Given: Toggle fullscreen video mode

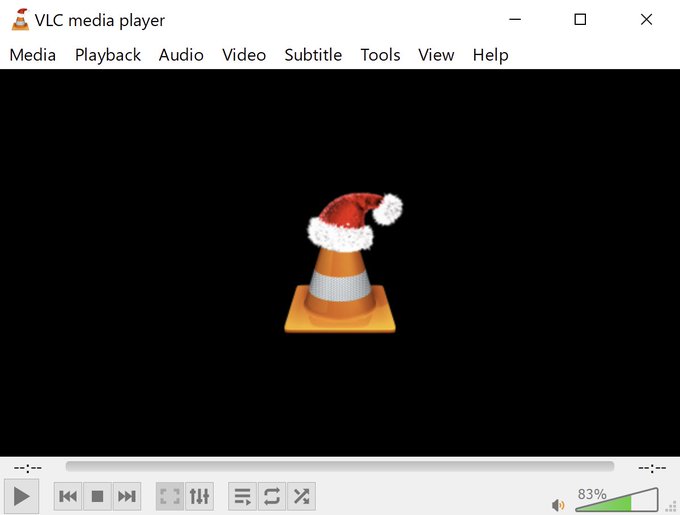Looking at the screenshot, I should coord(170,496).
